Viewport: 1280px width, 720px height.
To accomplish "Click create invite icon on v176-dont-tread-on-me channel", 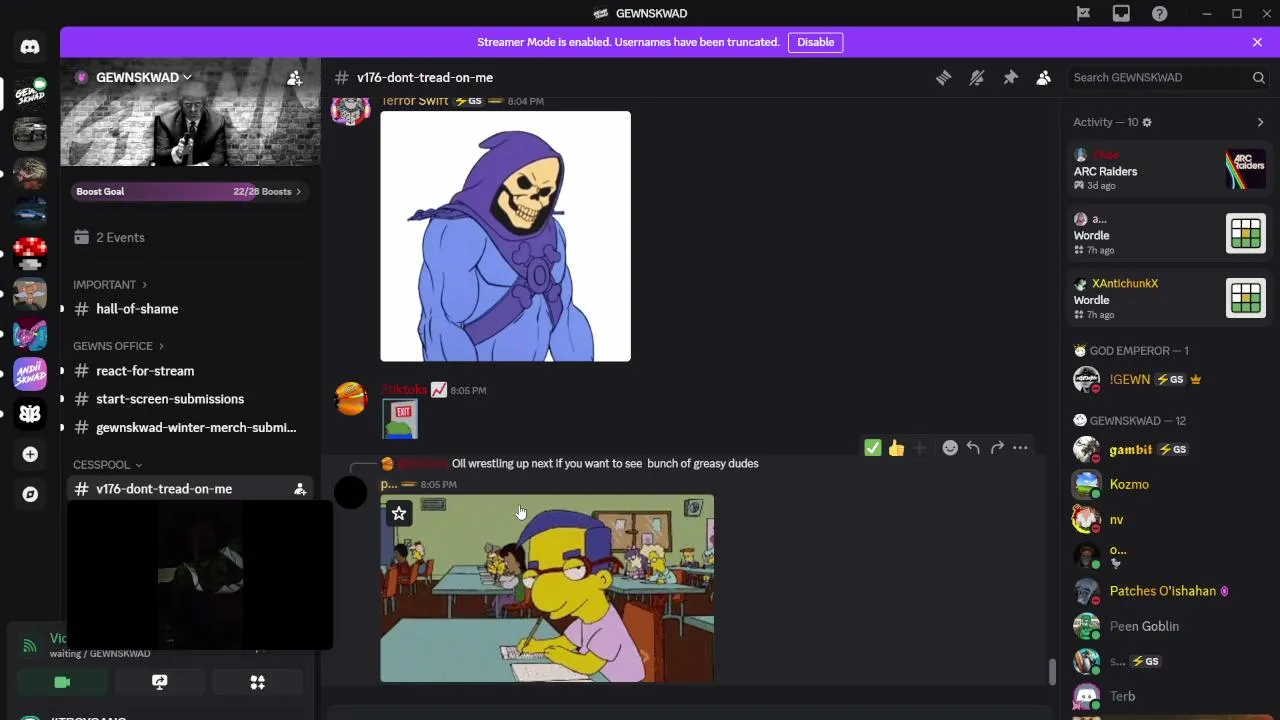I will click(299, 489).
